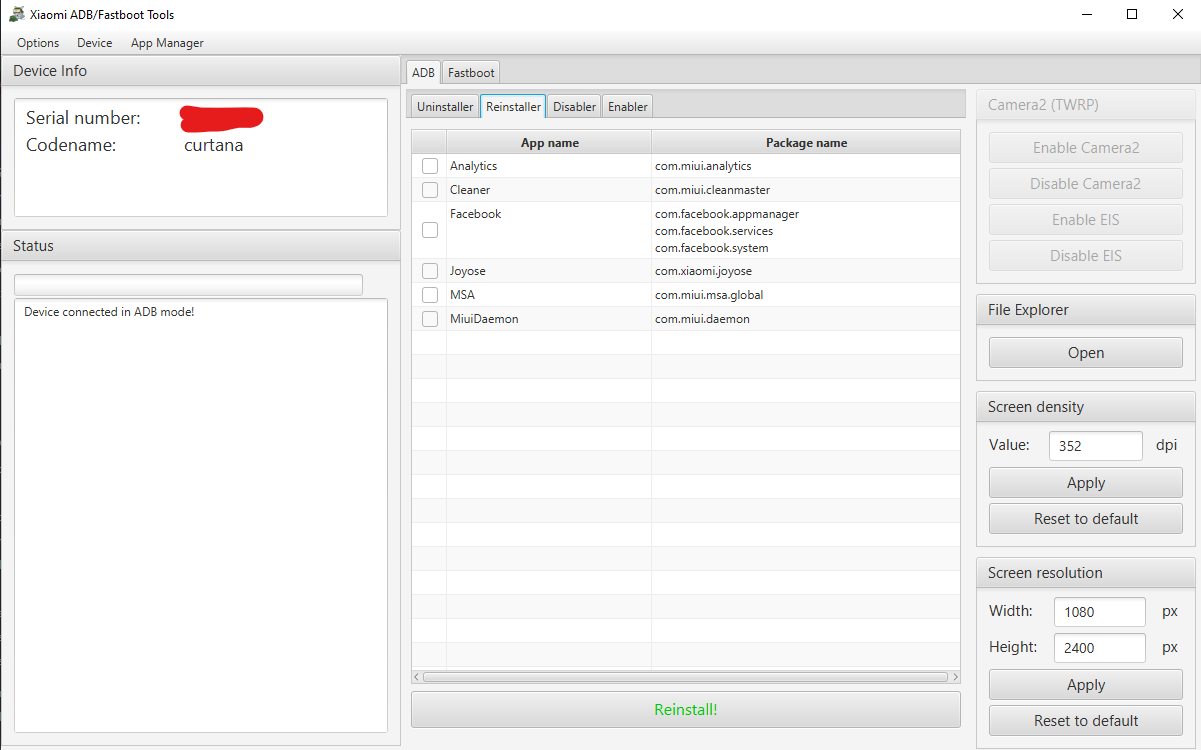The image size is (1201, 750).
Task: Open the File Explorer
Action: click(1086, 353)
